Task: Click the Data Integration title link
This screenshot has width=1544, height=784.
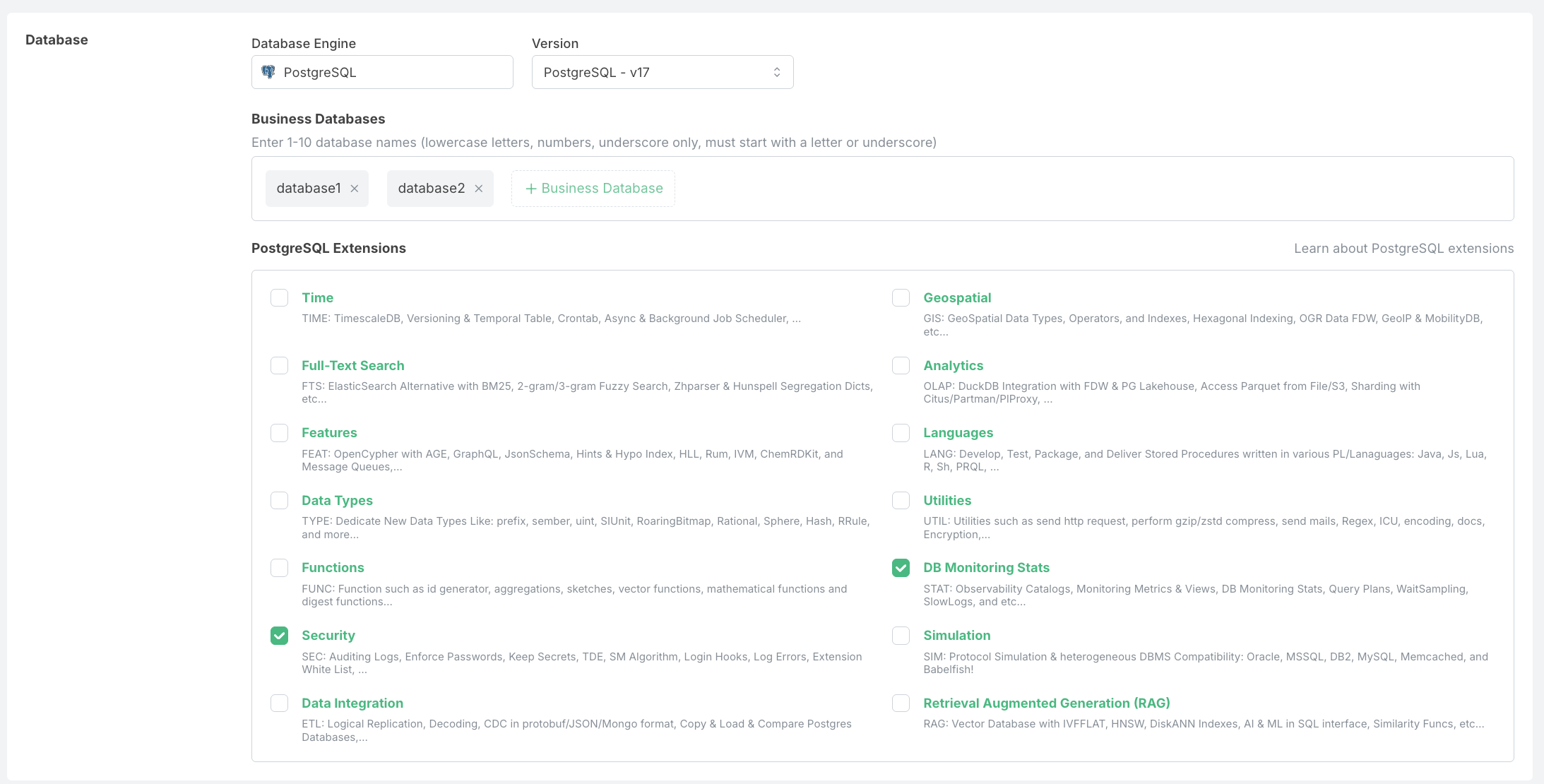Action: pos(352,703)
